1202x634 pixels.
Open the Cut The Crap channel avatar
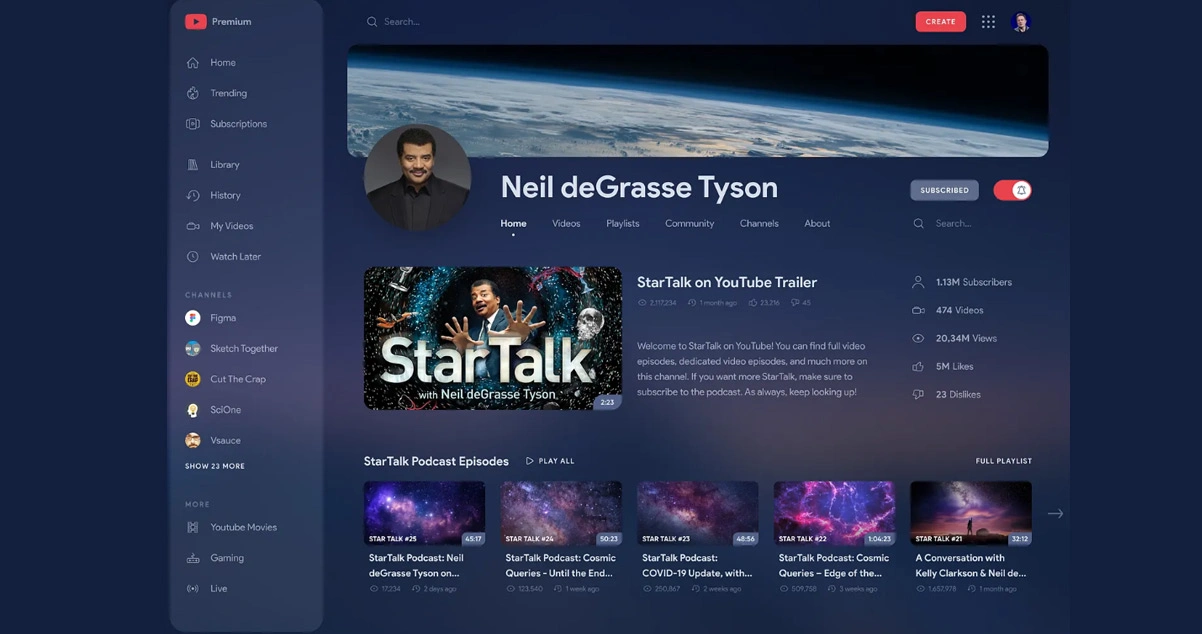point(193,379)
